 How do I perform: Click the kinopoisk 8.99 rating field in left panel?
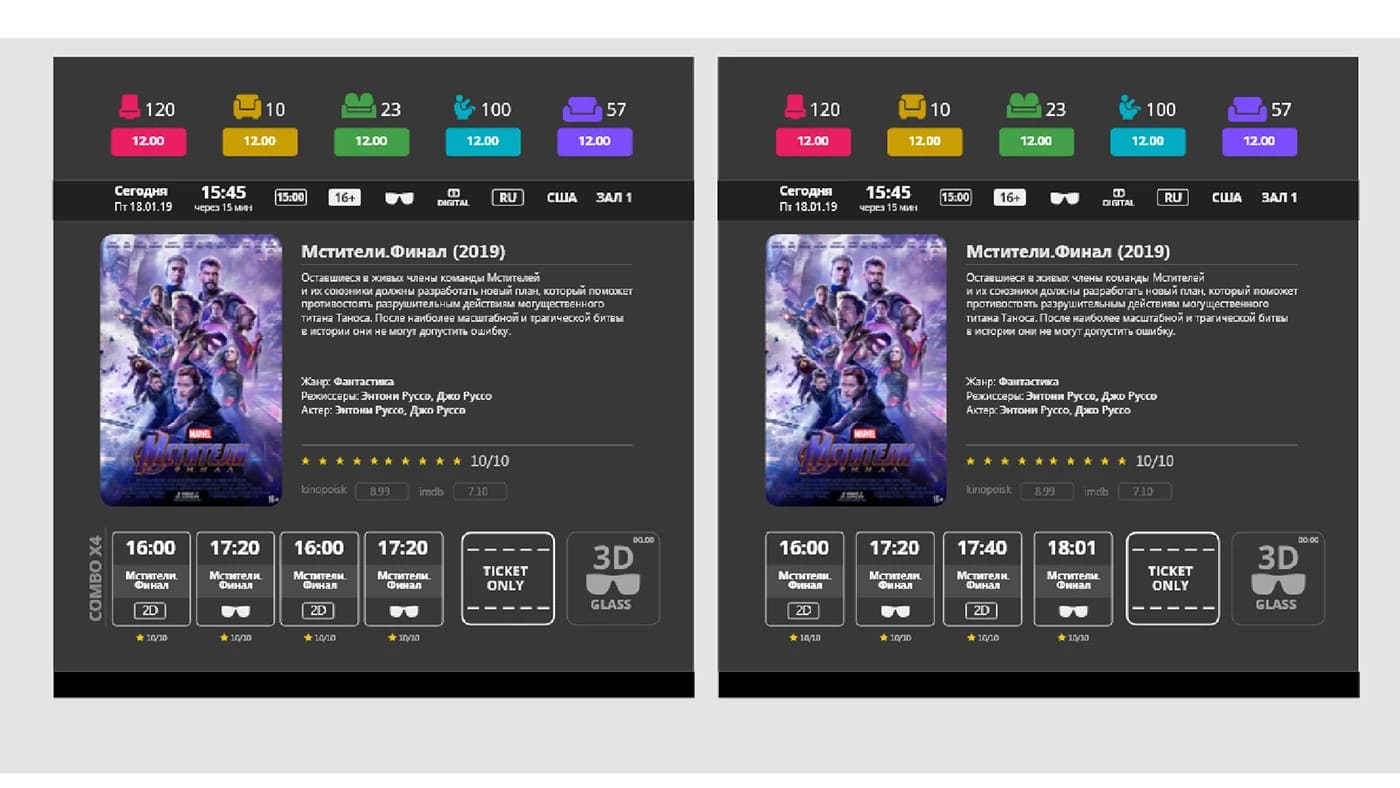381,491
